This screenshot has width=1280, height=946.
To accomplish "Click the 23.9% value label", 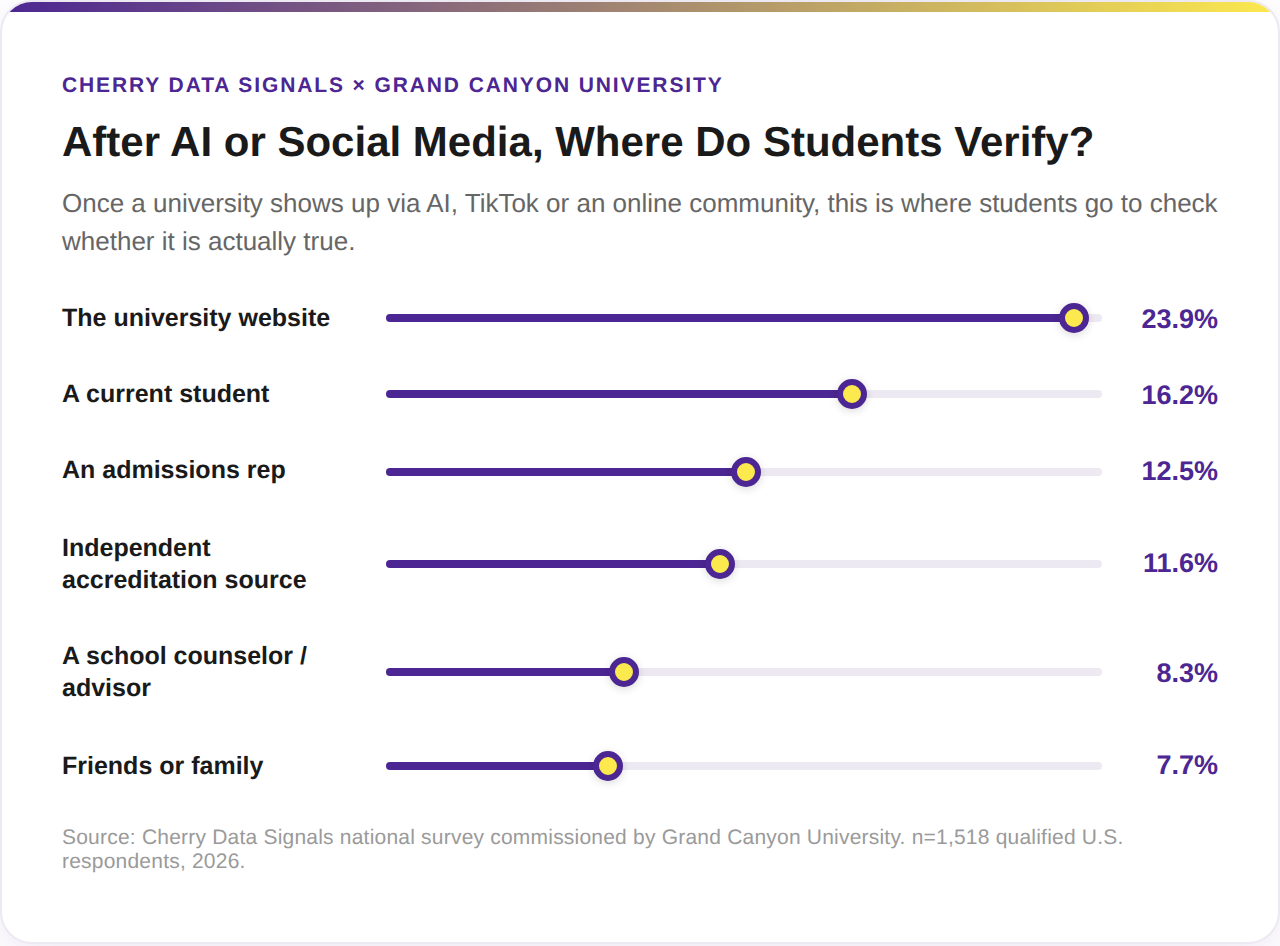I will (x=1179, y=319).
